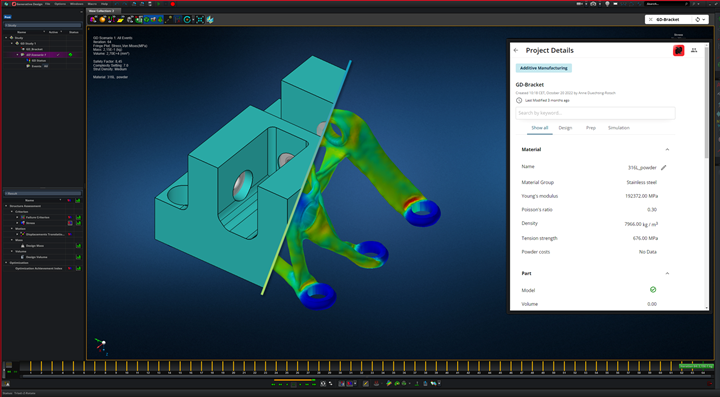Image resolution: width=720 pixels, height=397 pixels.
Task: Select the Show all tab
Action: 540,128
